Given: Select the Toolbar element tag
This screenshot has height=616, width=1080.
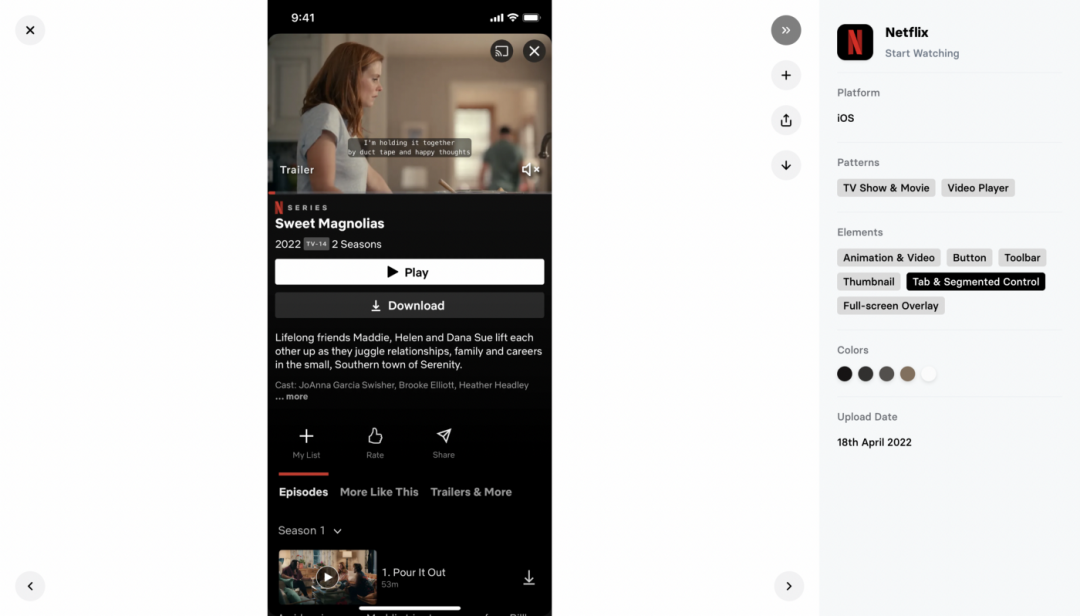Looking at the screenshot, I should [1022, 258].
